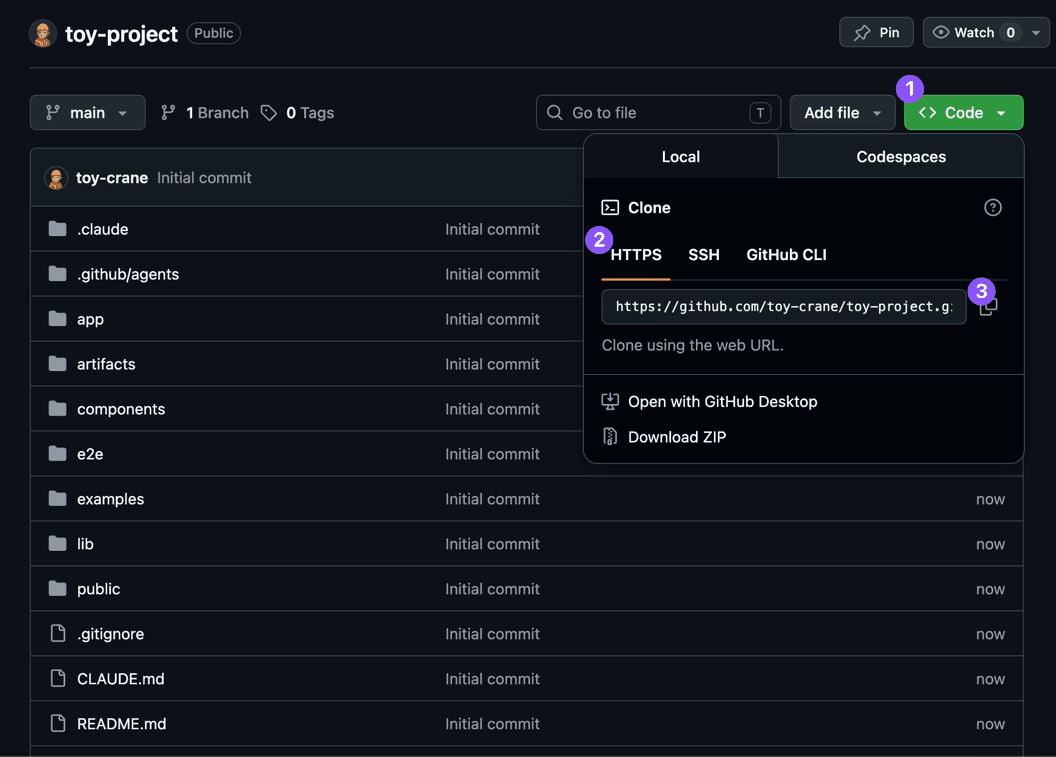Screen dimensions: 1056x757
Task: Click the ZIP archive icon
Action: click(610, 436)
